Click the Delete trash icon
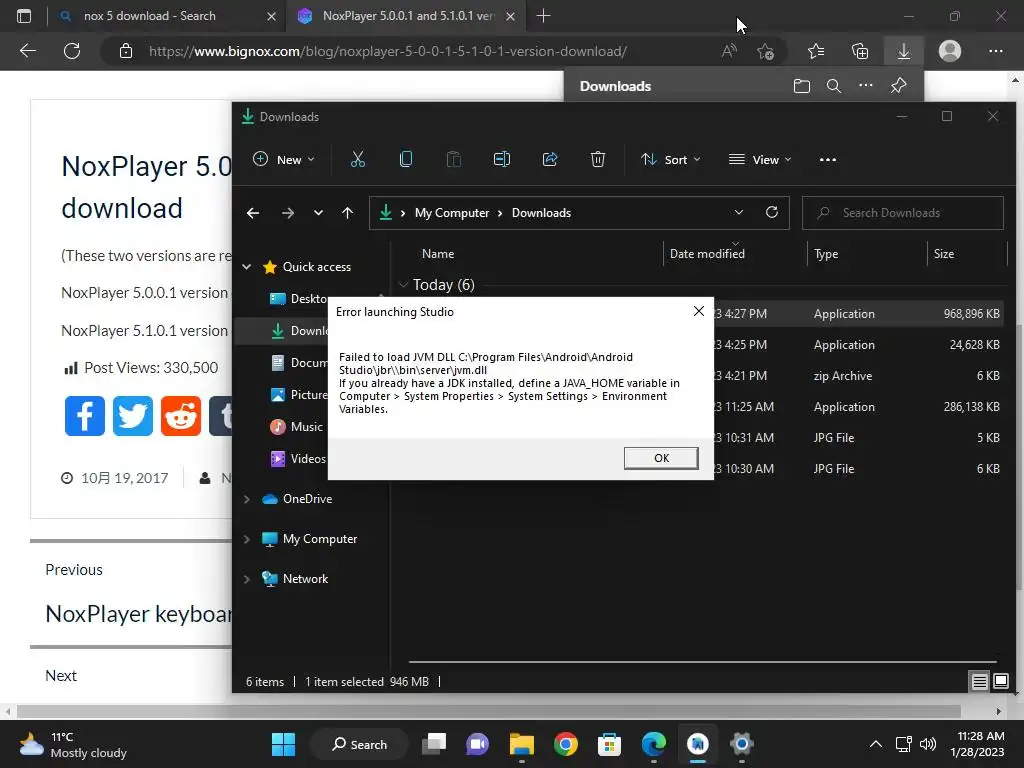This screenshot has height=768, width=1024. pos(598,159)
